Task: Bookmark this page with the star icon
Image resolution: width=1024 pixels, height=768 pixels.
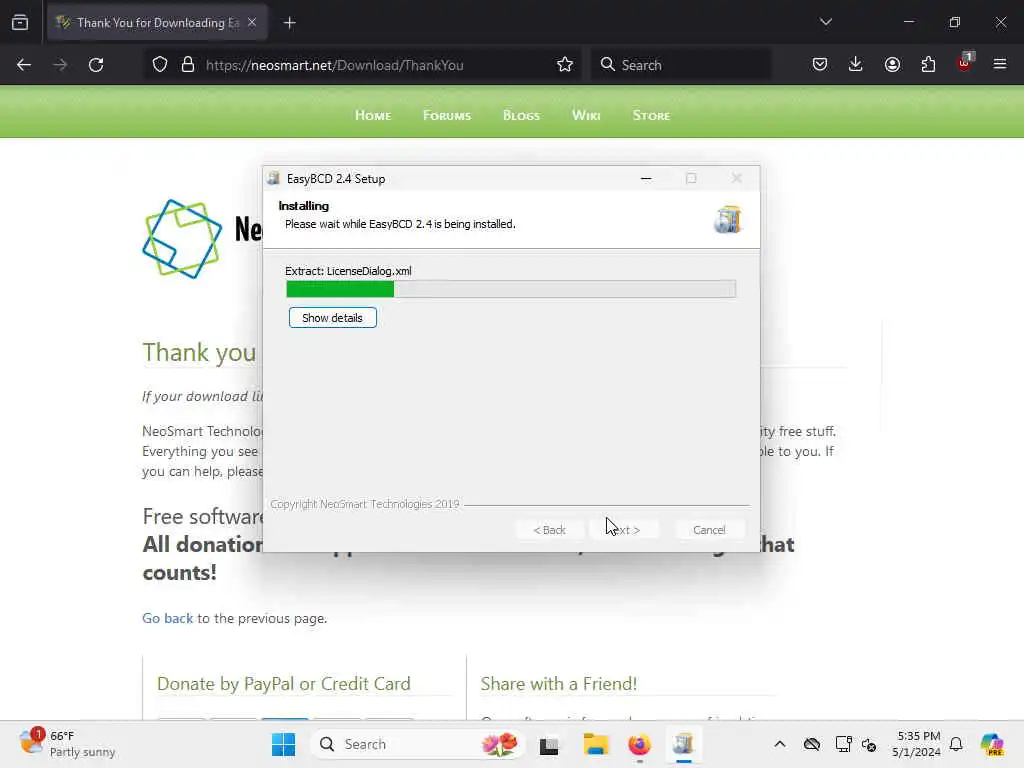Action: (x=565, y=65)
